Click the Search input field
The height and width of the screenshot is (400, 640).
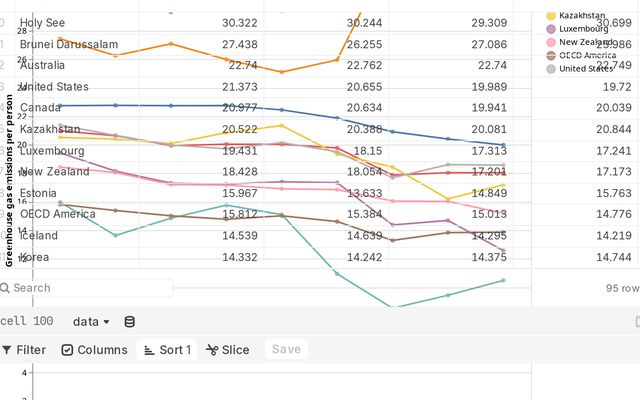pyautogui.click(x=87, y=288)
